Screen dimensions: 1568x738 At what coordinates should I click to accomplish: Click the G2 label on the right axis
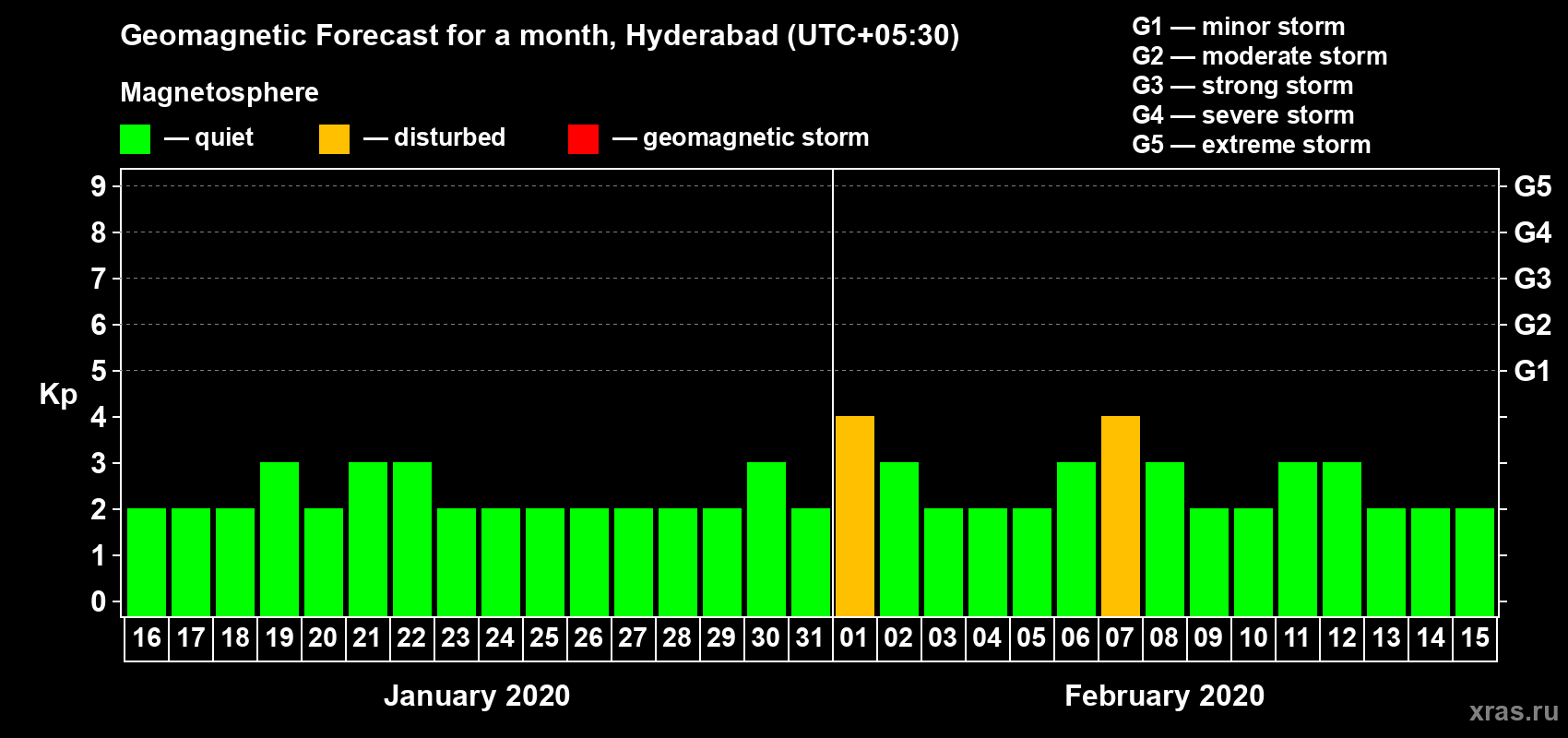1533,325
